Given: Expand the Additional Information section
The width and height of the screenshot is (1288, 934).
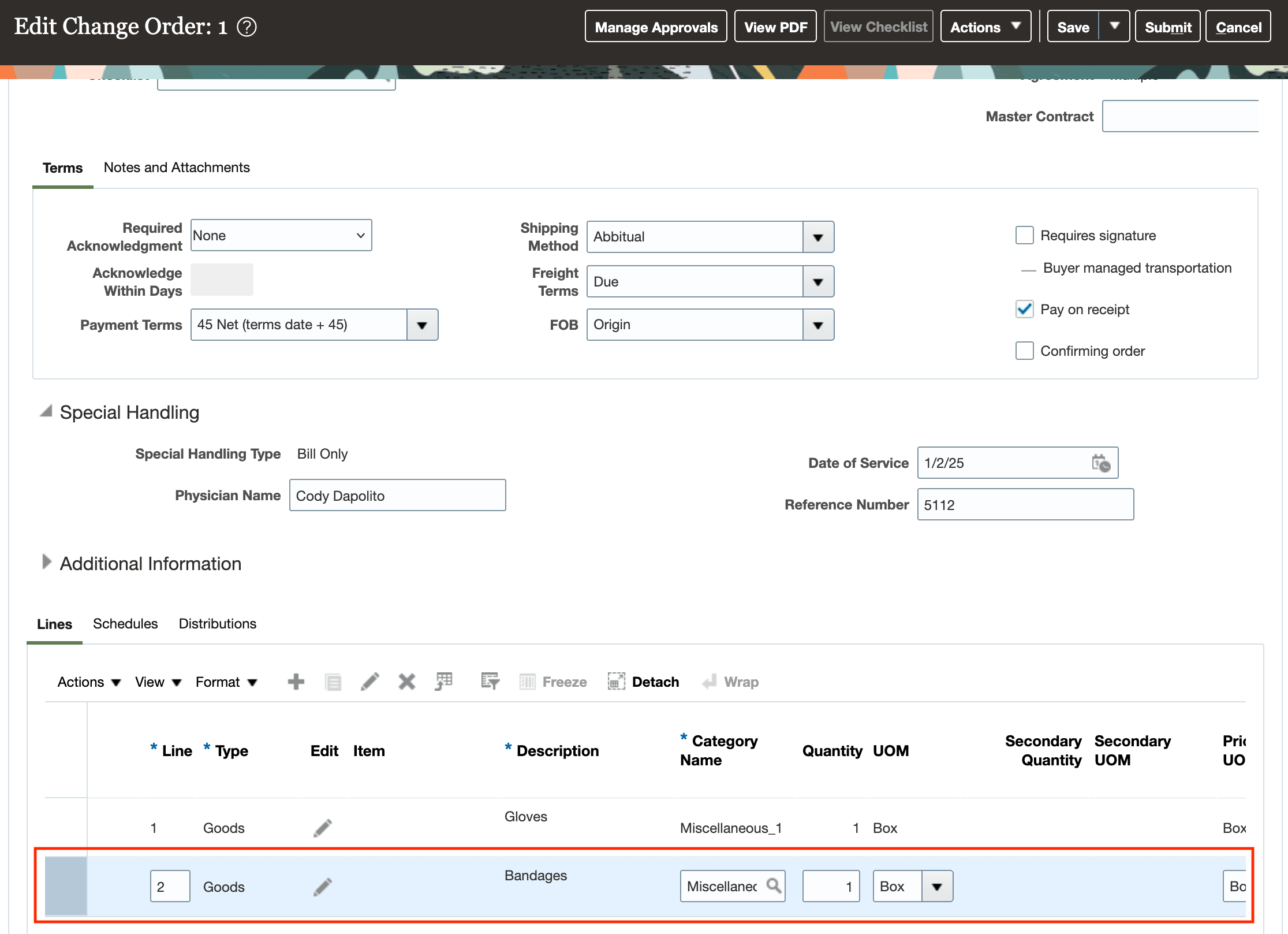Looking at the screenshot, I should [47, 563].
